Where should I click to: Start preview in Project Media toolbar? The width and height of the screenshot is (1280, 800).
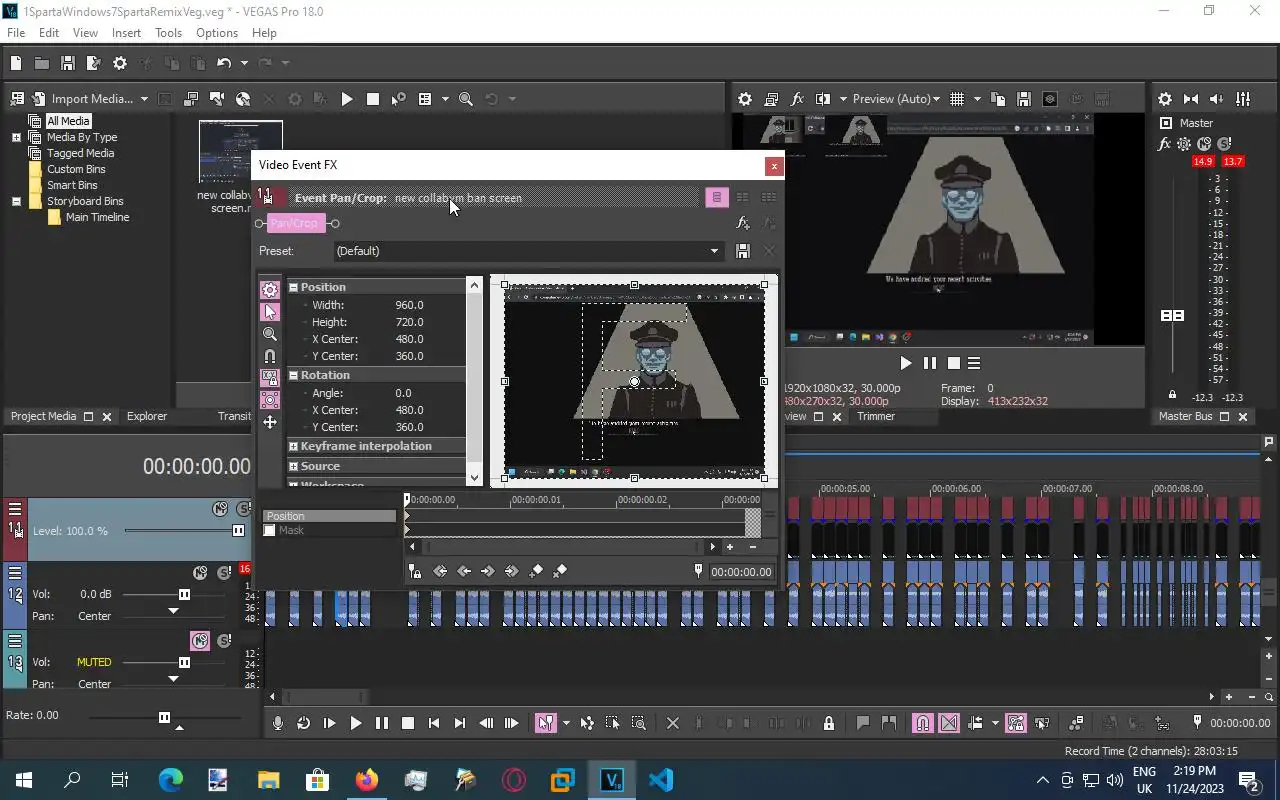[x=347, y=99]
